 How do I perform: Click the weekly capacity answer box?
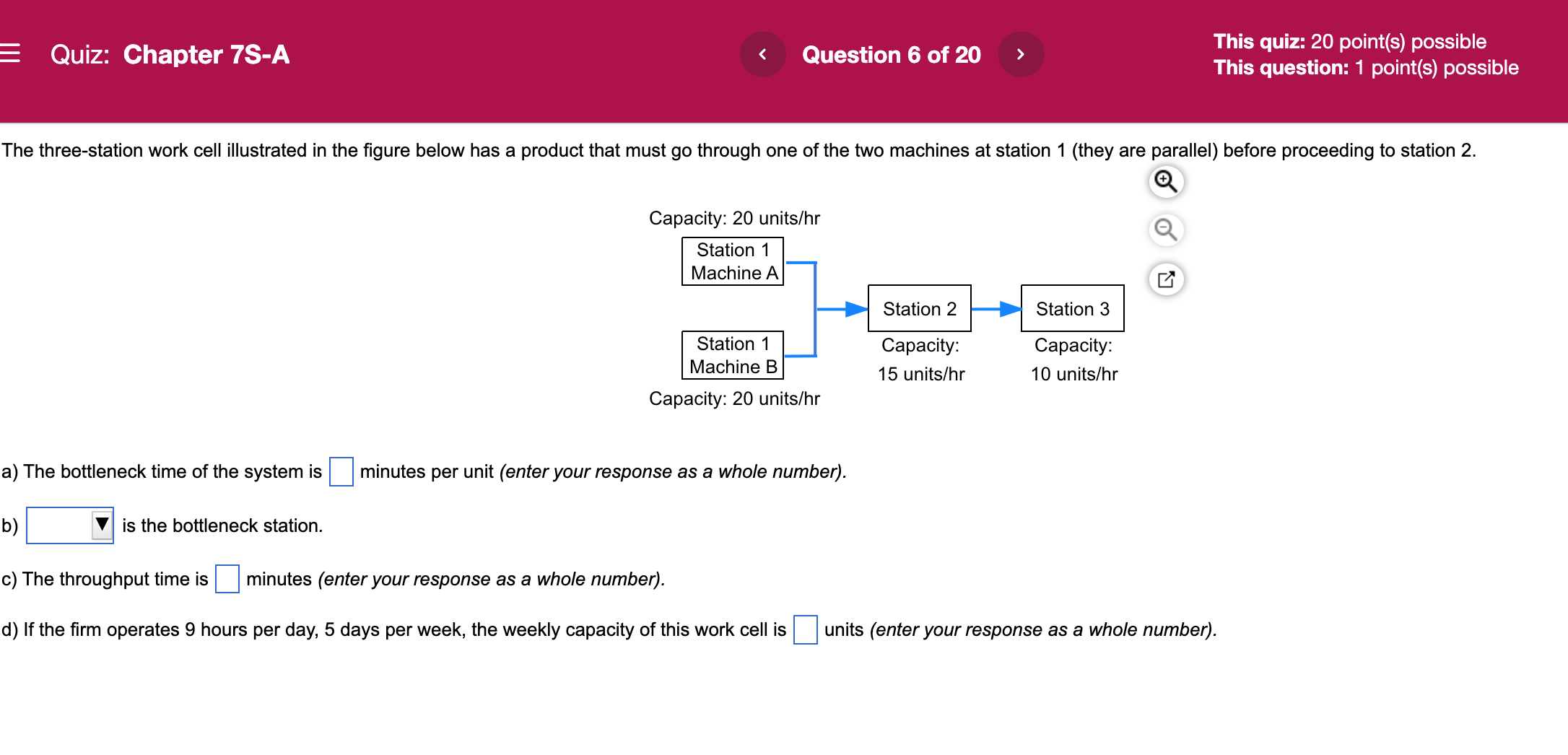point(804,631)
